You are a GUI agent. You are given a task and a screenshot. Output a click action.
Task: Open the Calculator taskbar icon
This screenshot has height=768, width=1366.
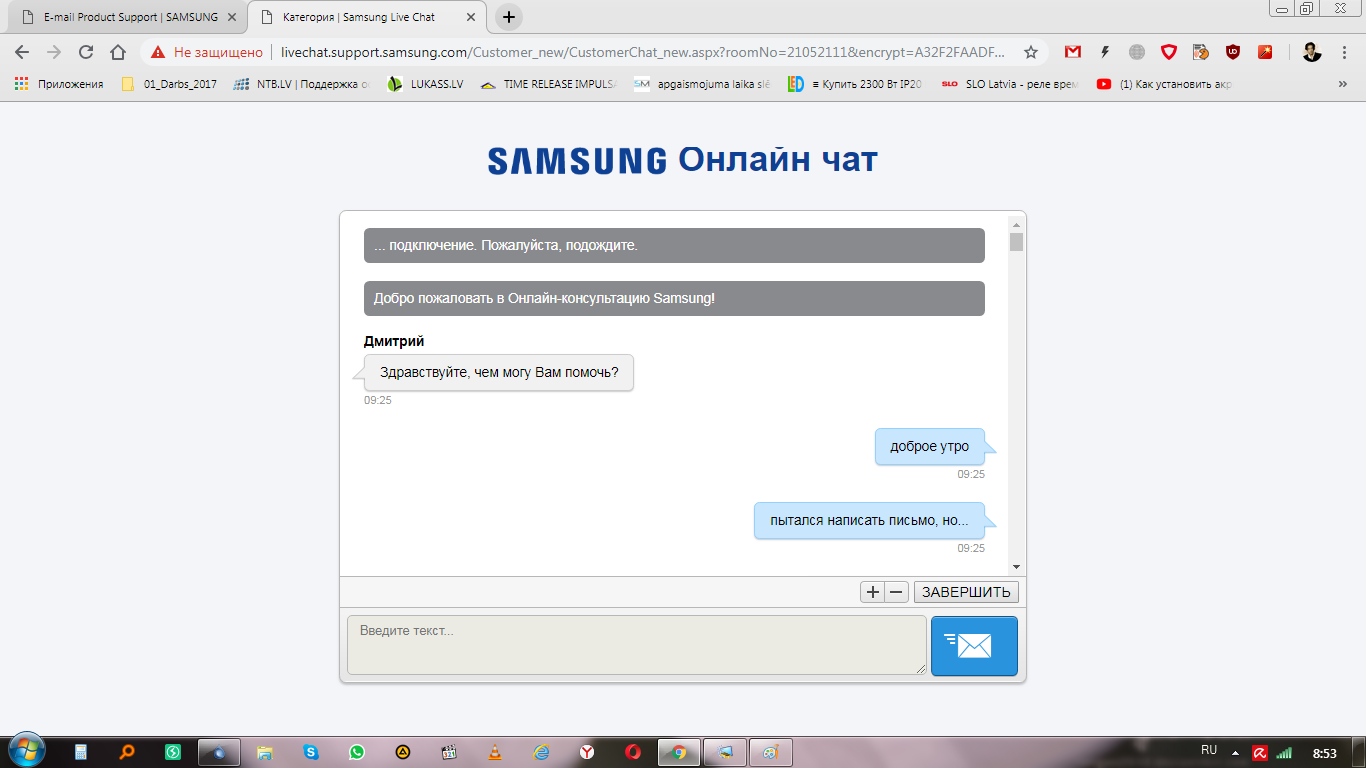pyautogui.click(x=81, y=752)
